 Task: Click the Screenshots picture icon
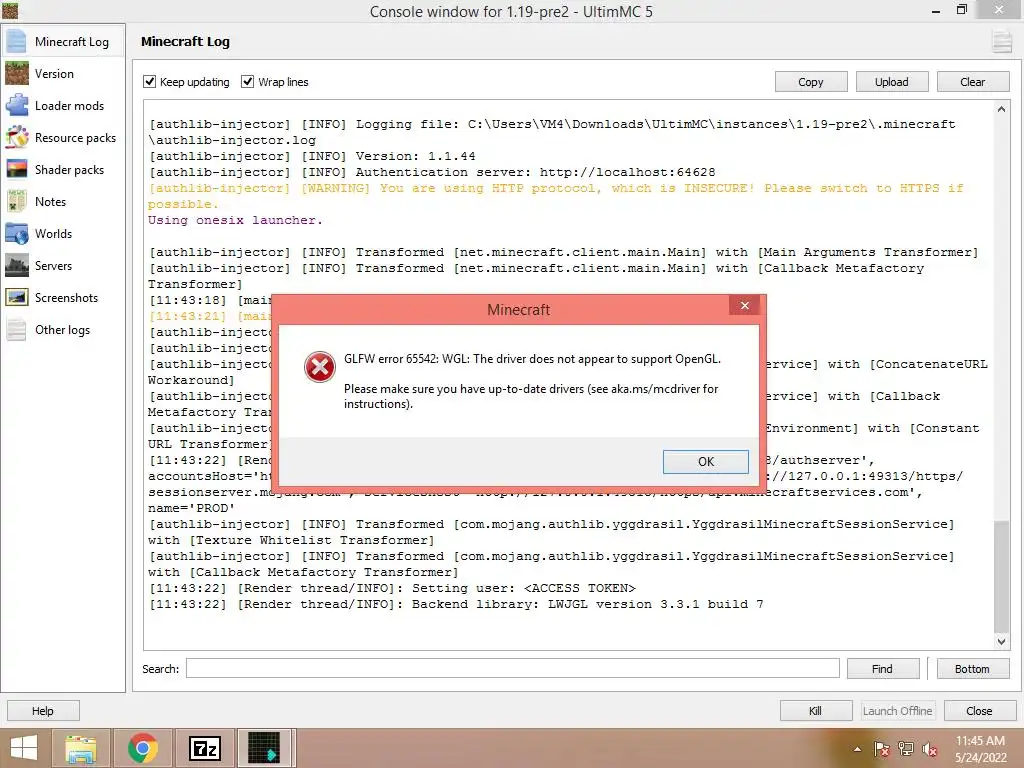16,297
